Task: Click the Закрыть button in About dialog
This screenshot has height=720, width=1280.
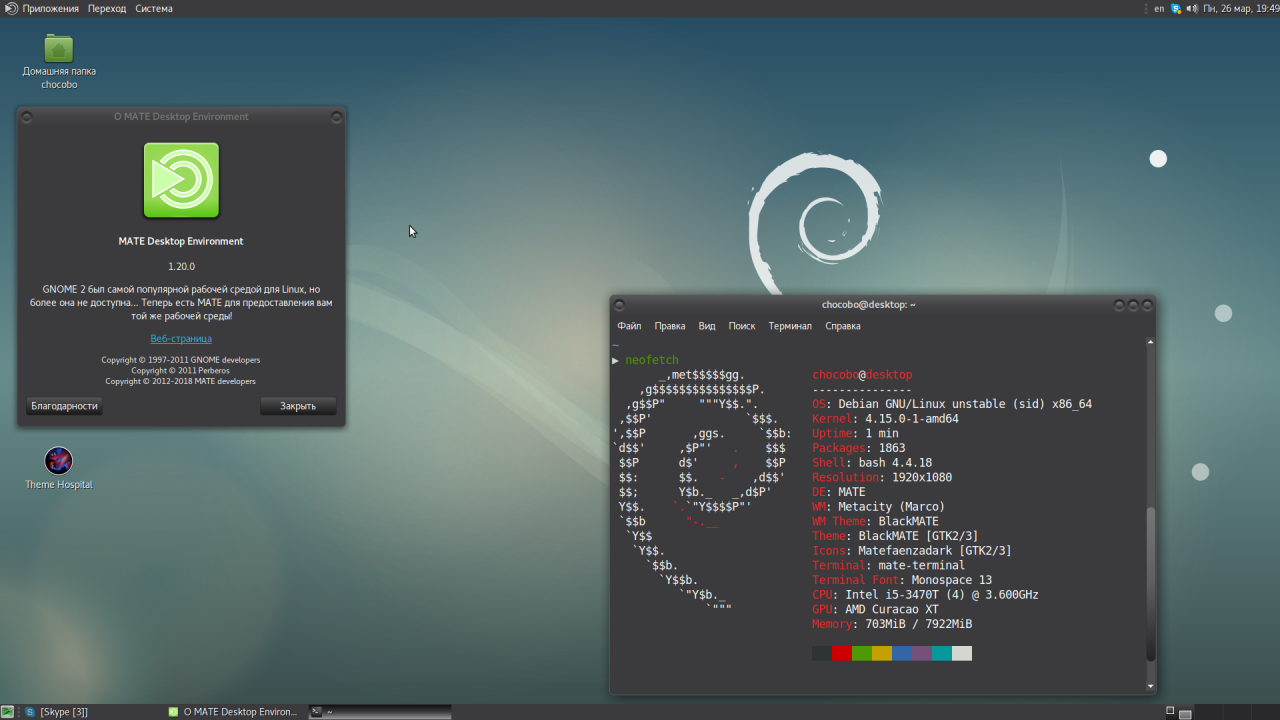Action: [x=298, y=406]
